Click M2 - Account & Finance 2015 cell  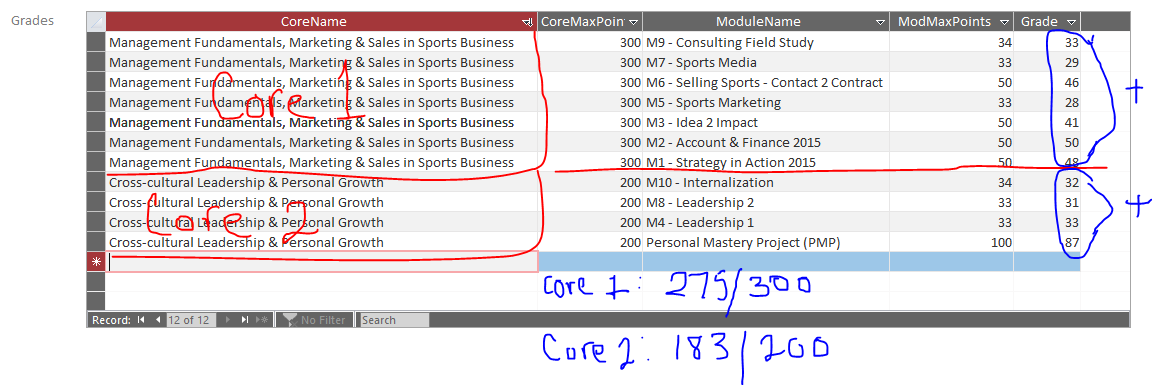766,142
